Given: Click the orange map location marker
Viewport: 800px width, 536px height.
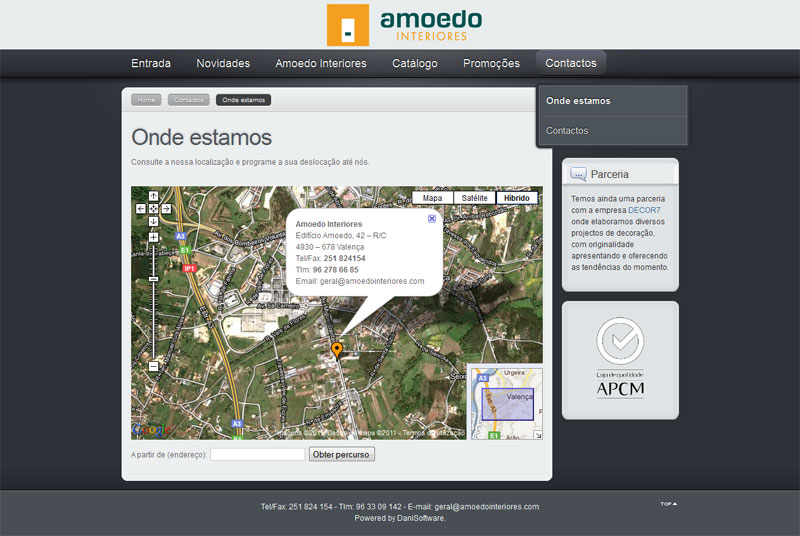Looking at the screenshot, I should point(336,349).
